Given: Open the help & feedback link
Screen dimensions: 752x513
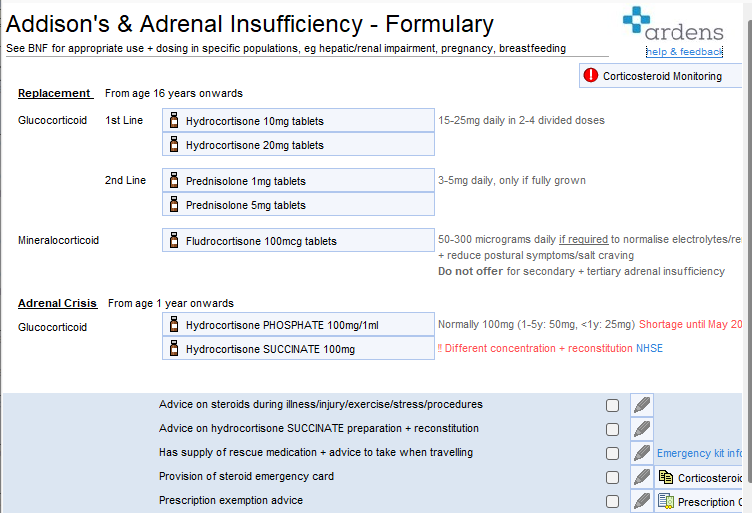Looking at the screenshot, I should click(684, 51).
